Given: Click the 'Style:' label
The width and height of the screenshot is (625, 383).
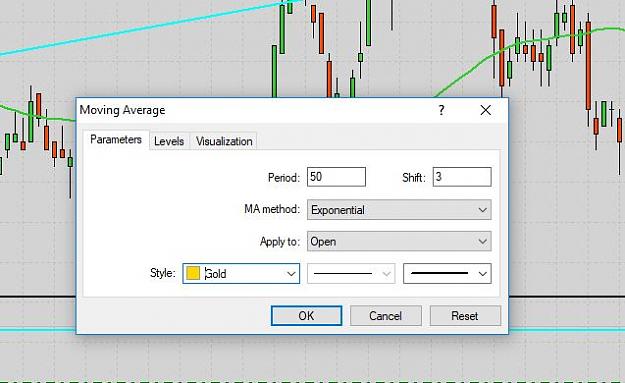Looking at the screenshot, I should coord(163,273).
